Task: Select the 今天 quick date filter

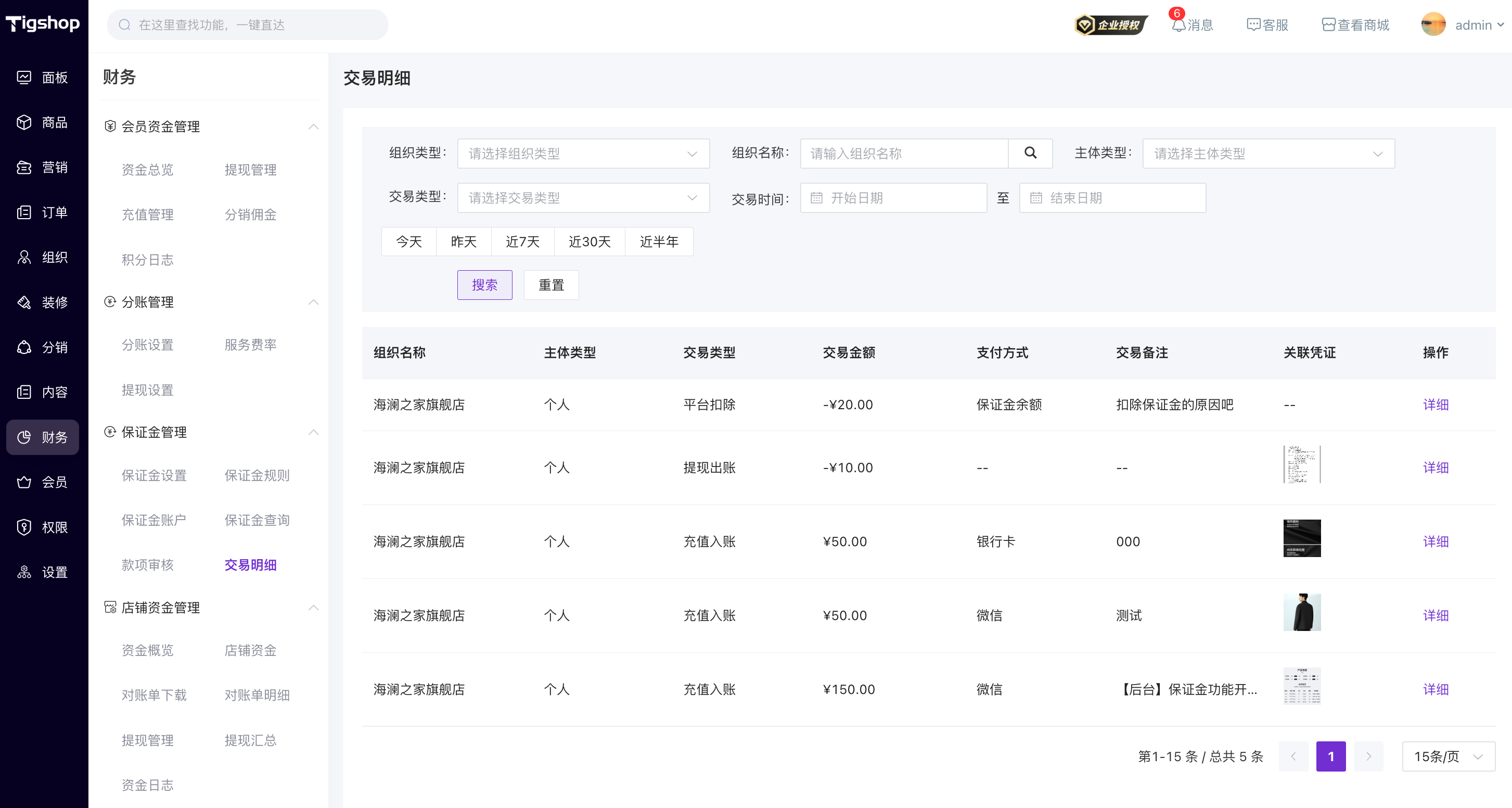Action: point(409,242)
